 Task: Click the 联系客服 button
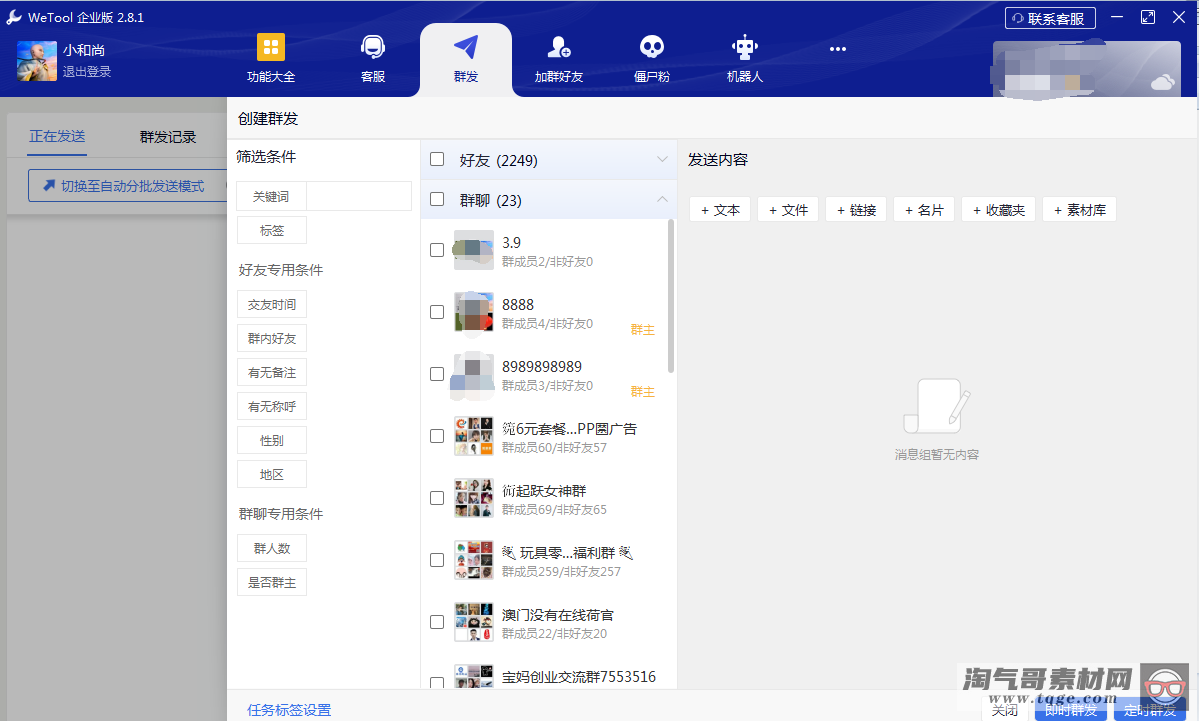click(x=1049, y=18)
